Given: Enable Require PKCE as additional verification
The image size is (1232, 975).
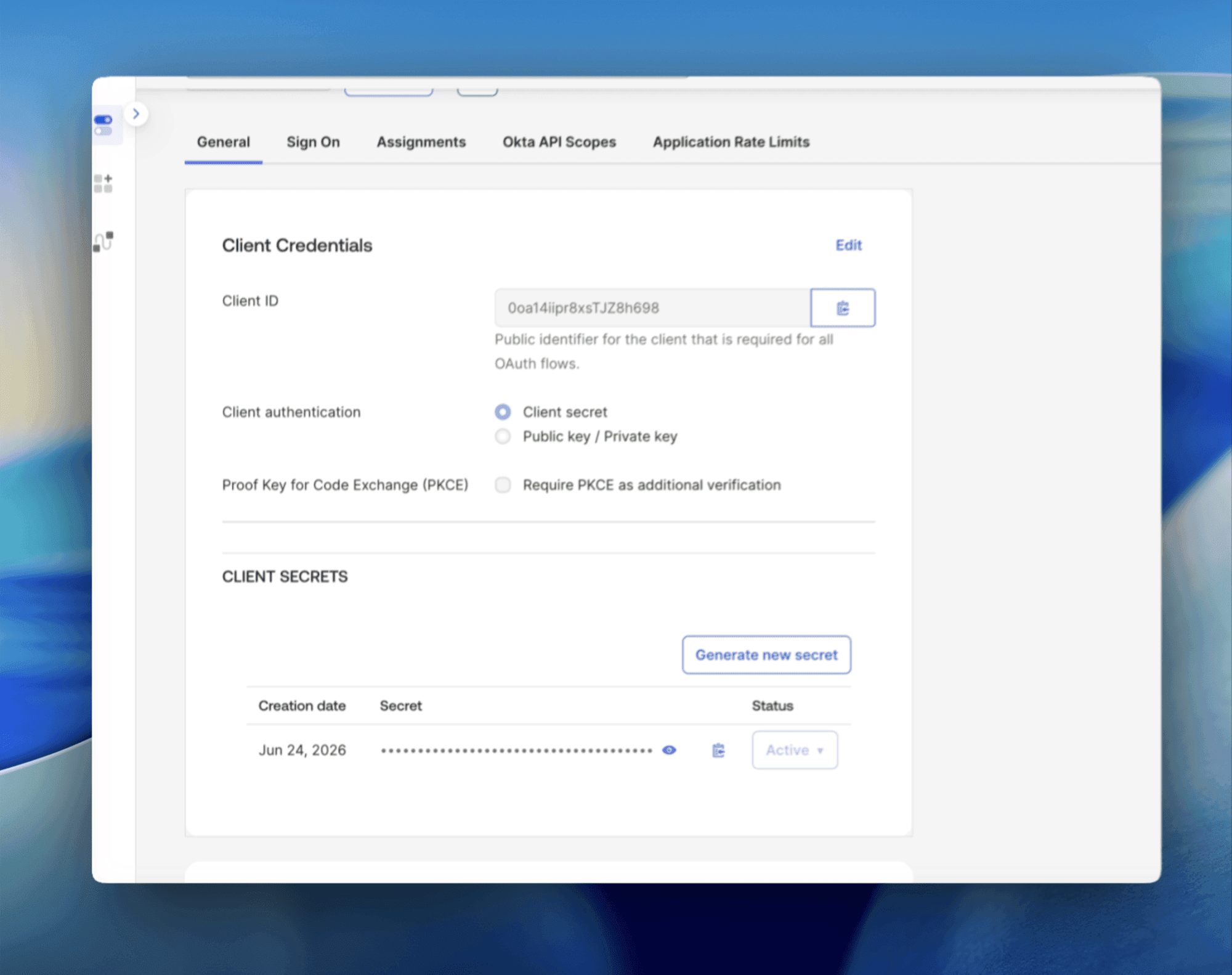Looking at the screenshot, I should point(503,485).
